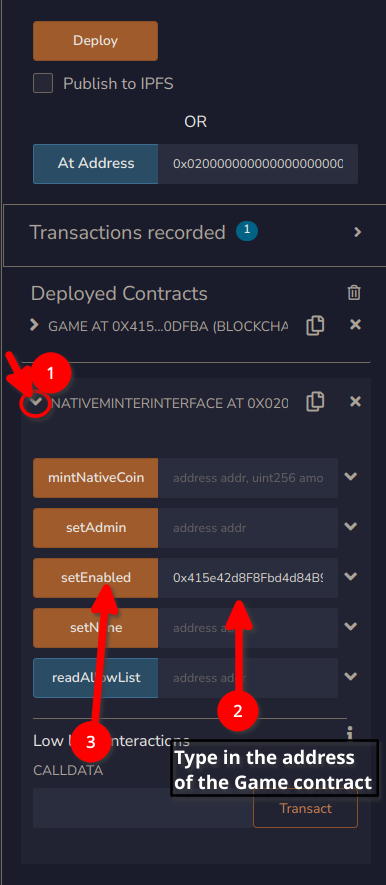386x885 pixels.
Task: Focus the setAdmin address input field
Action: pyautogui.click(x=248, y=528)
